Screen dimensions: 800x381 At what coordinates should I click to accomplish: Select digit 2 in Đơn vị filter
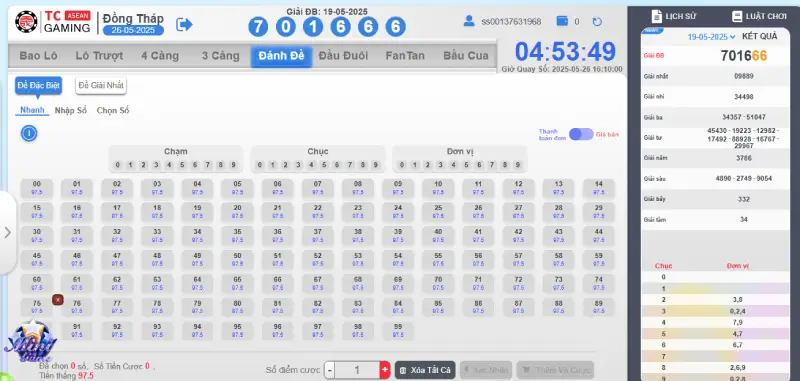click(x=428, y=165)
